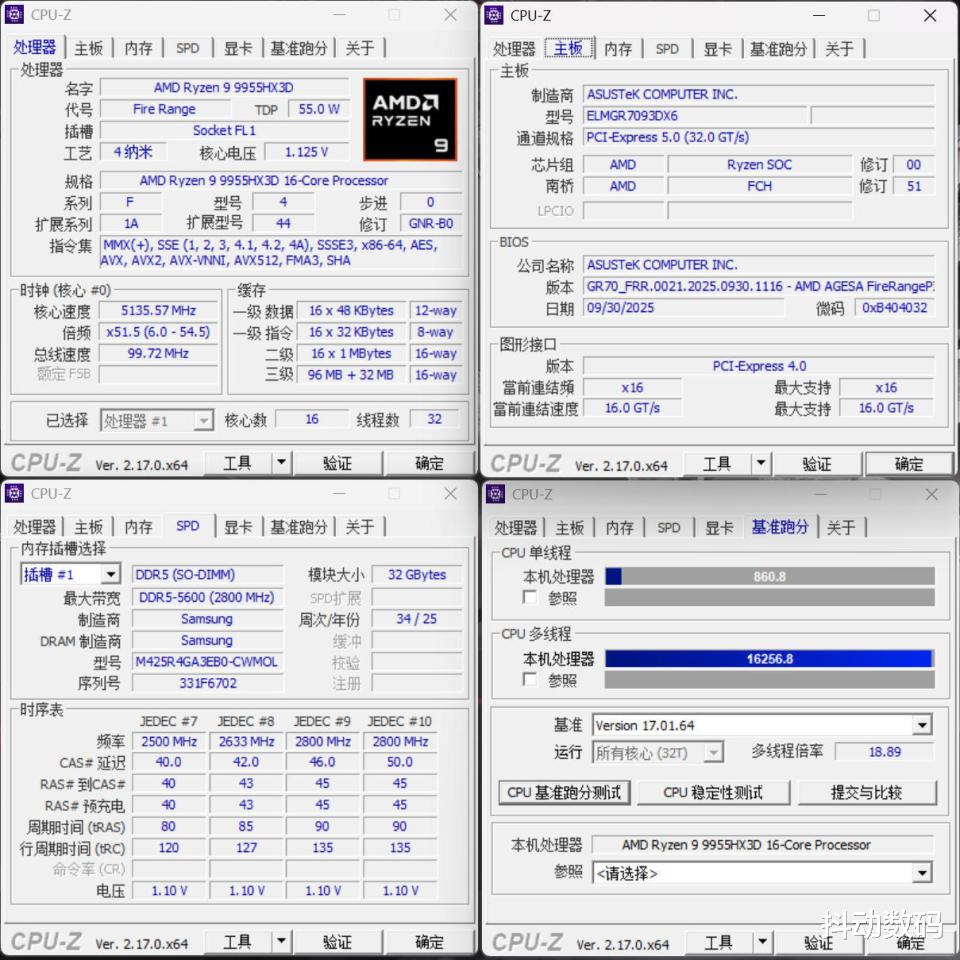Open 显卡 tab in mainboard window
This screenshot has height=960, width=960.
717,49
